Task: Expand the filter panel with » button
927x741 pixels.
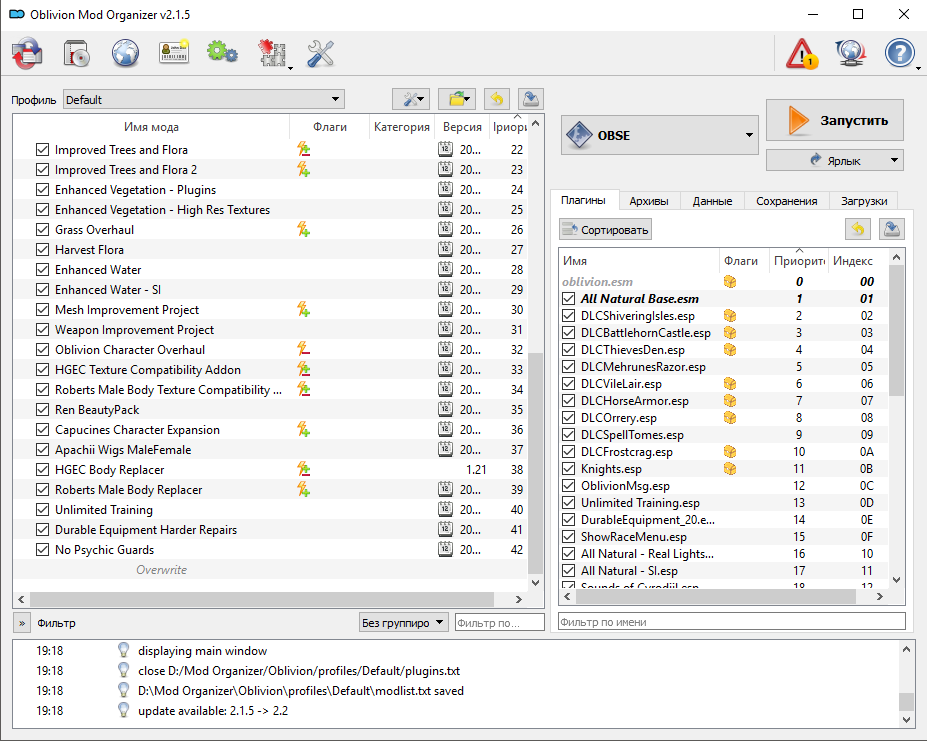Action: tap(21, 623)
